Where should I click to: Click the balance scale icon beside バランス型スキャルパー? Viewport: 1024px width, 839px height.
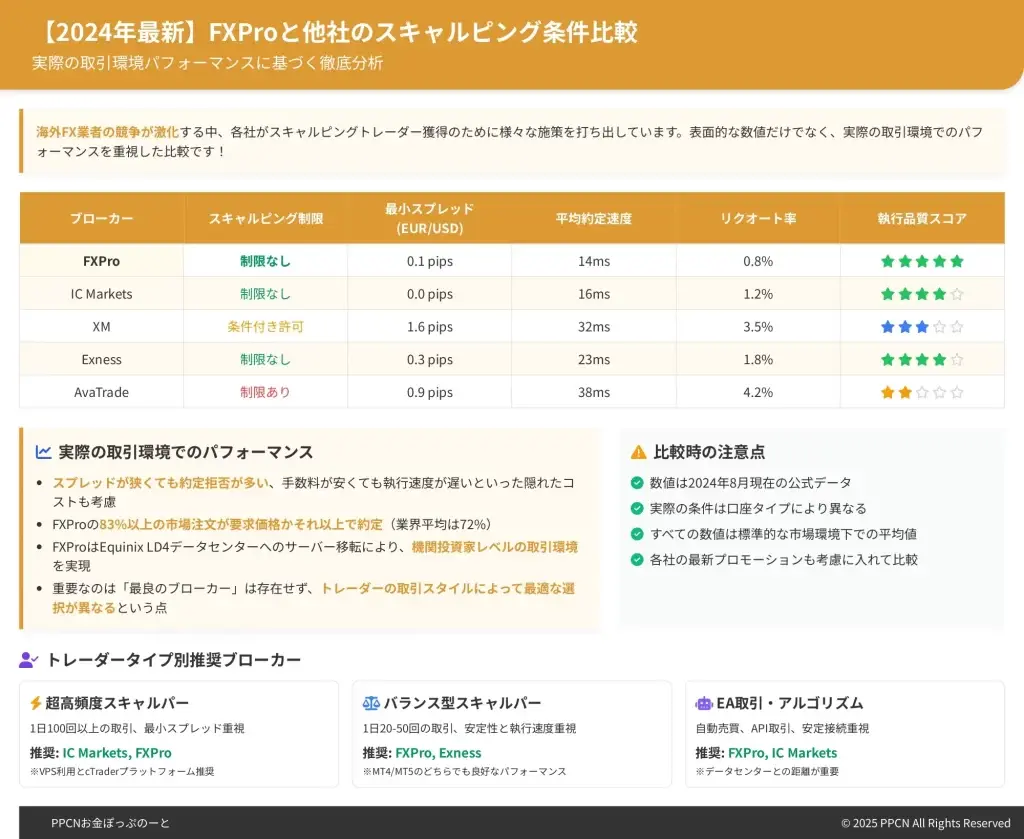371,703
